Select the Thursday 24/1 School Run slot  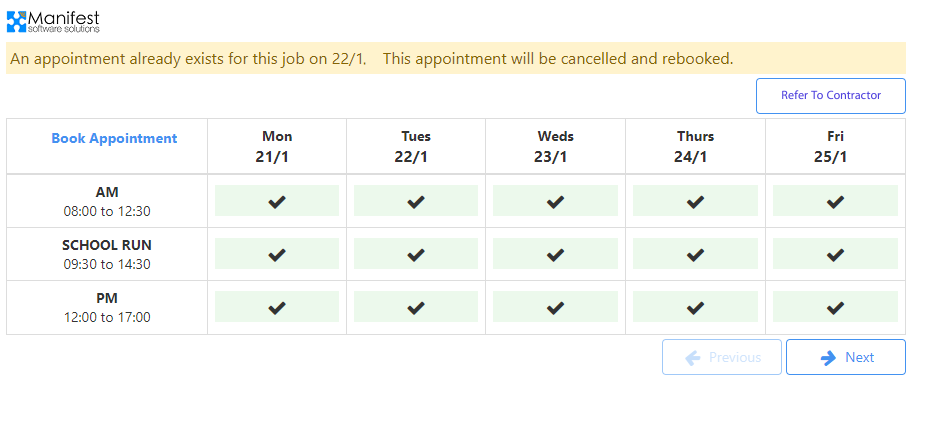coord(695,254)
